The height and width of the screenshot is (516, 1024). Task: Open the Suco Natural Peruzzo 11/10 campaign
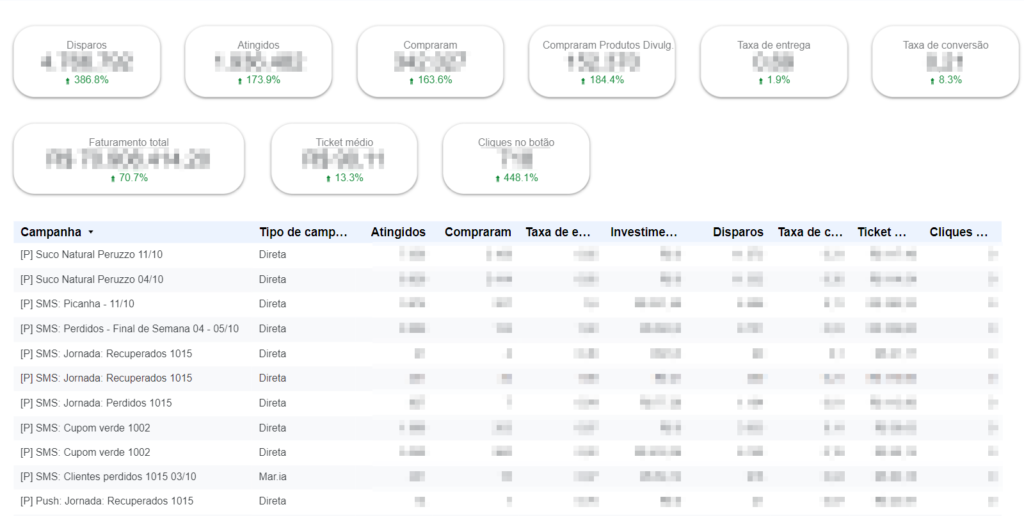coord(91,255)
